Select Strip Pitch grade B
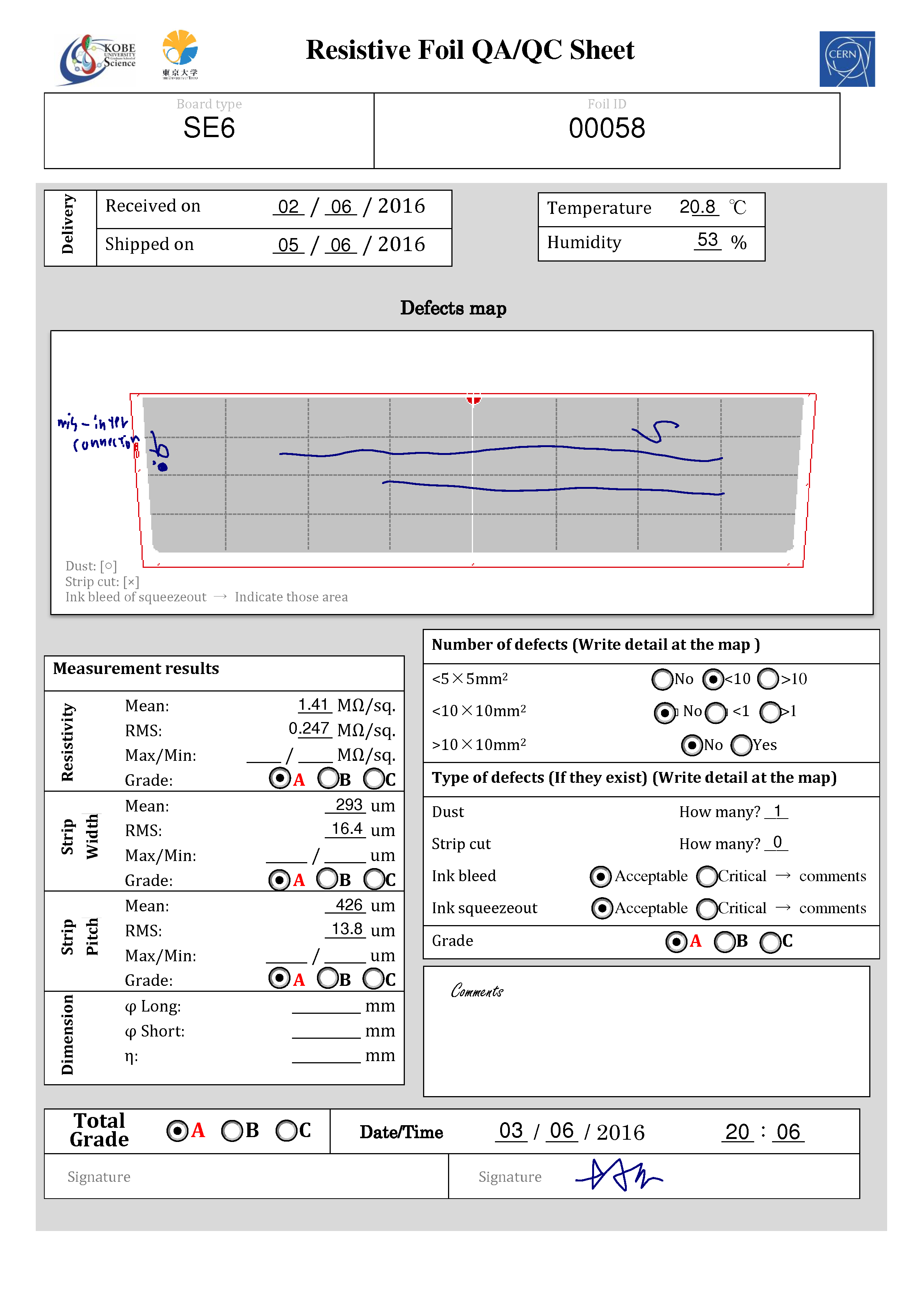The image size is (924, 1307). pos(328,978)
